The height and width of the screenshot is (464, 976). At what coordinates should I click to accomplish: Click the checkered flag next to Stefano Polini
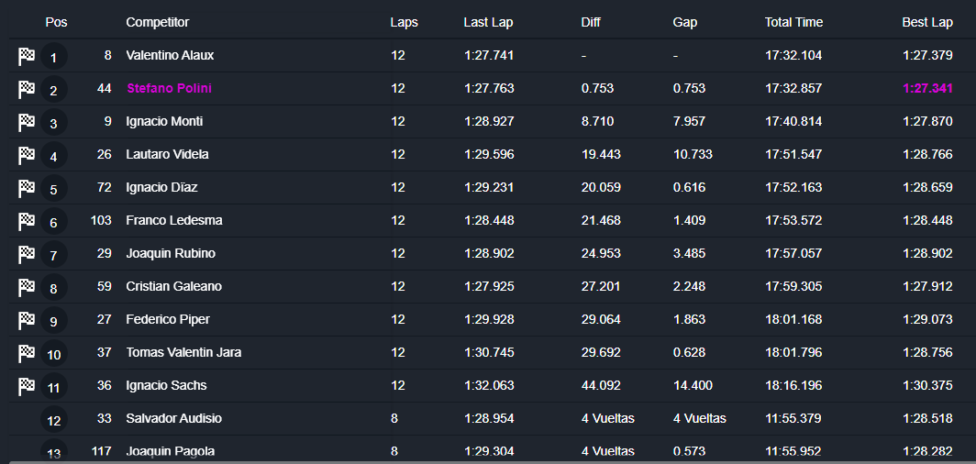[x=26, y=90]
